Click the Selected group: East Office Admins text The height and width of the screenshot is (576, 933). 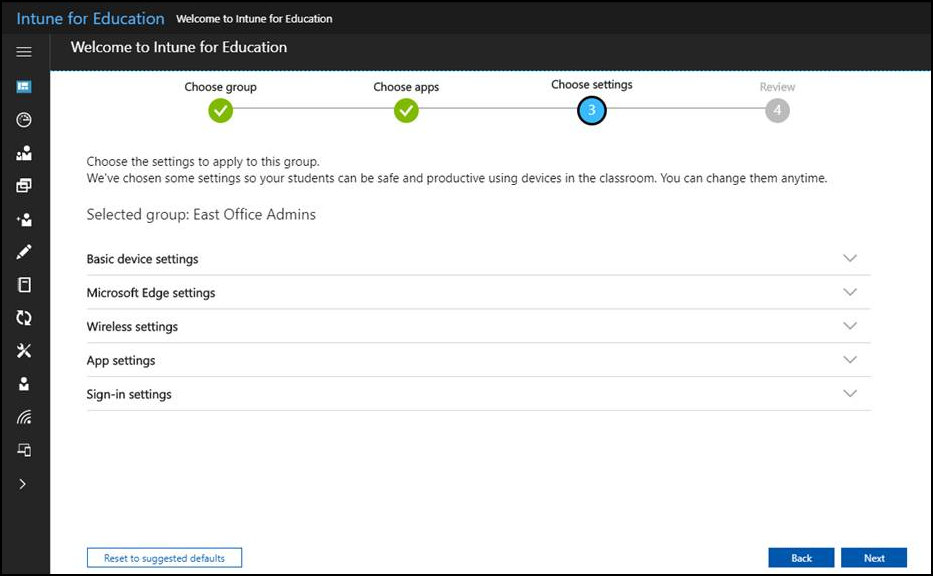201,215
